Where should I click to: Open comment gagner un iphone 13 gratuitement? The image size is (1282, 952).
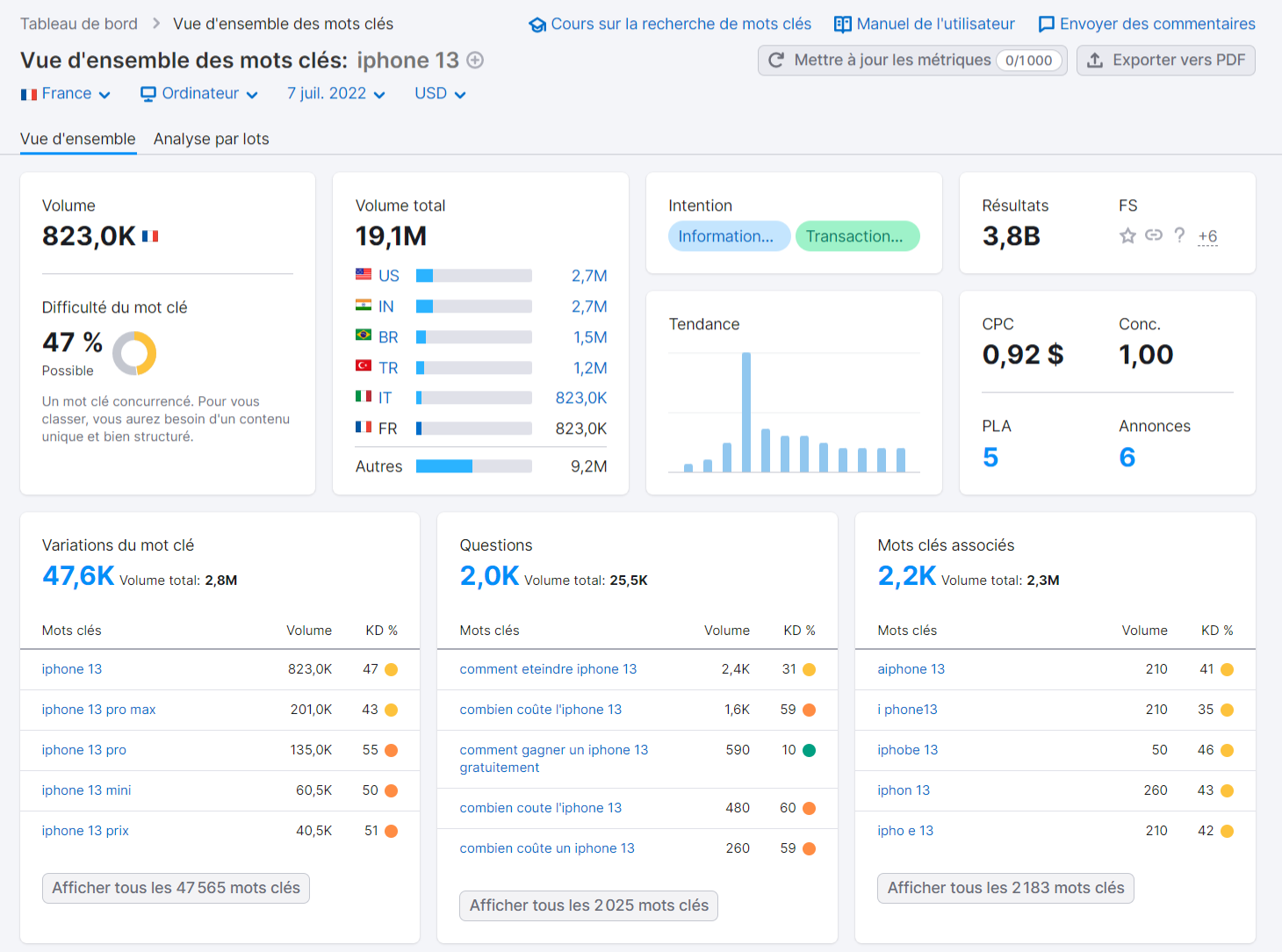pos(554,759)
